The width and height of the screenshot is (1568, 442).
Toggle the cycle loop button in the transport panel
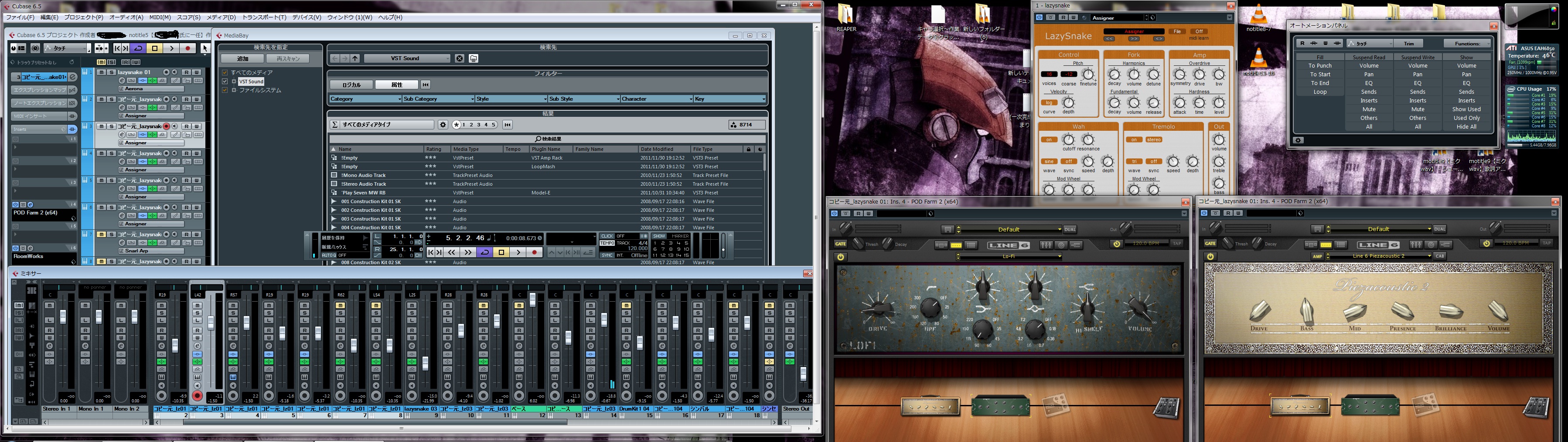click(x=484, y=252)
